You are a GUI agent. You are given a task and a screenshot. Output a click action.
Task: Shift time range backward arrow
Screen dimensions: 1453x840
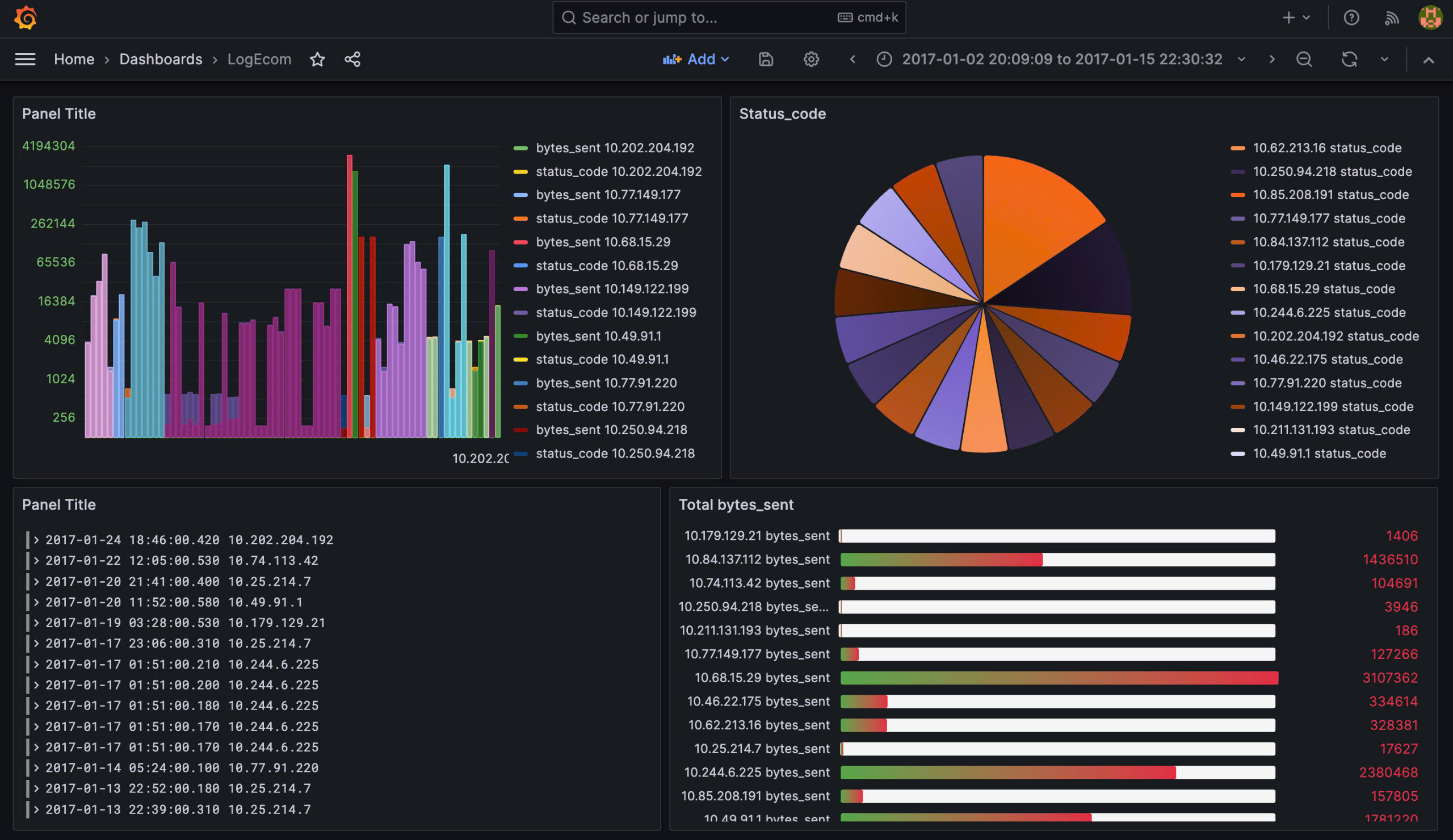click(852, 59)
